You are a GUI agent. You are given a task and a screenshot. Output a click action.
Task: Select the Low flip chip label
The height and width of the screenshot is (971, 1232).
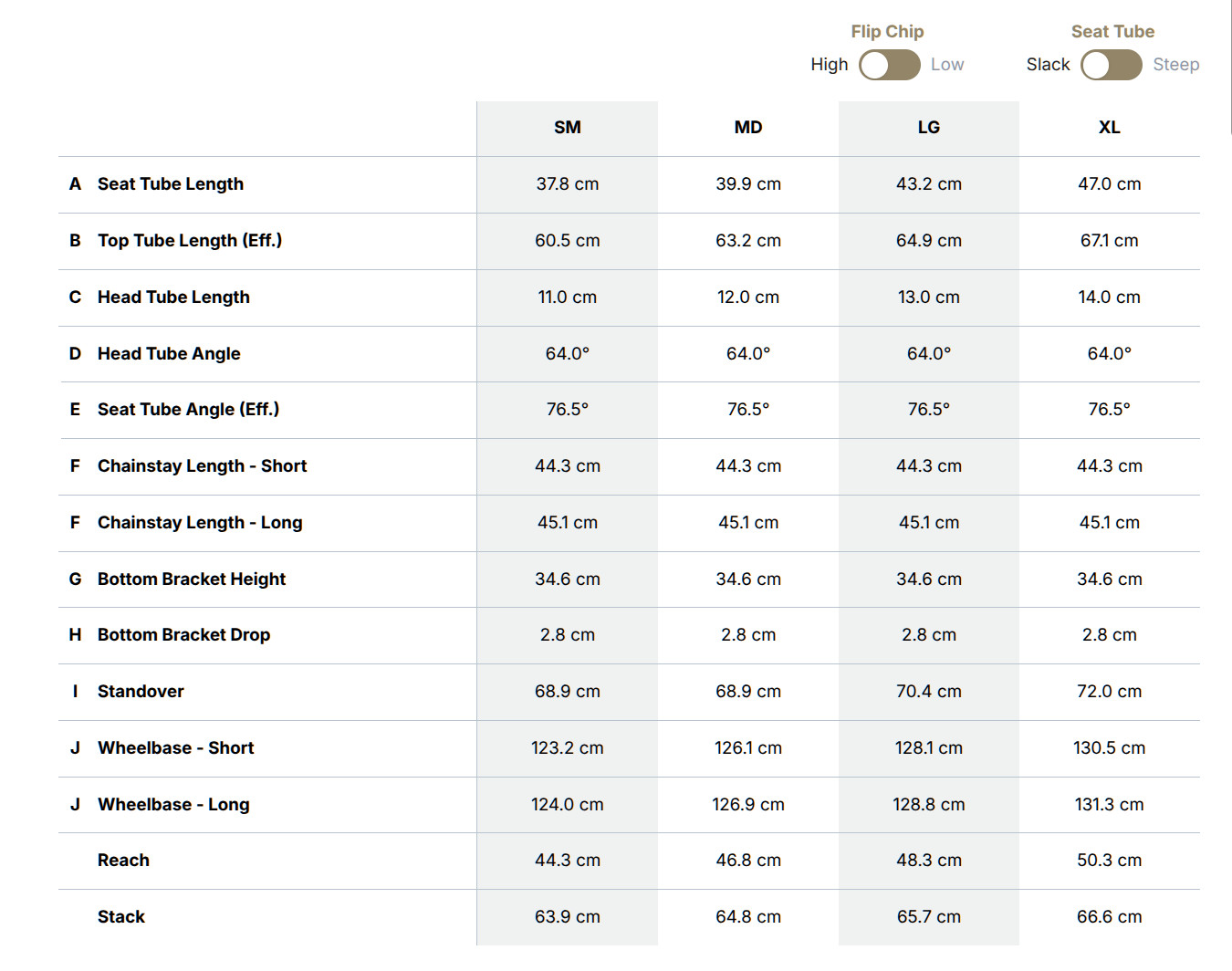946,65
